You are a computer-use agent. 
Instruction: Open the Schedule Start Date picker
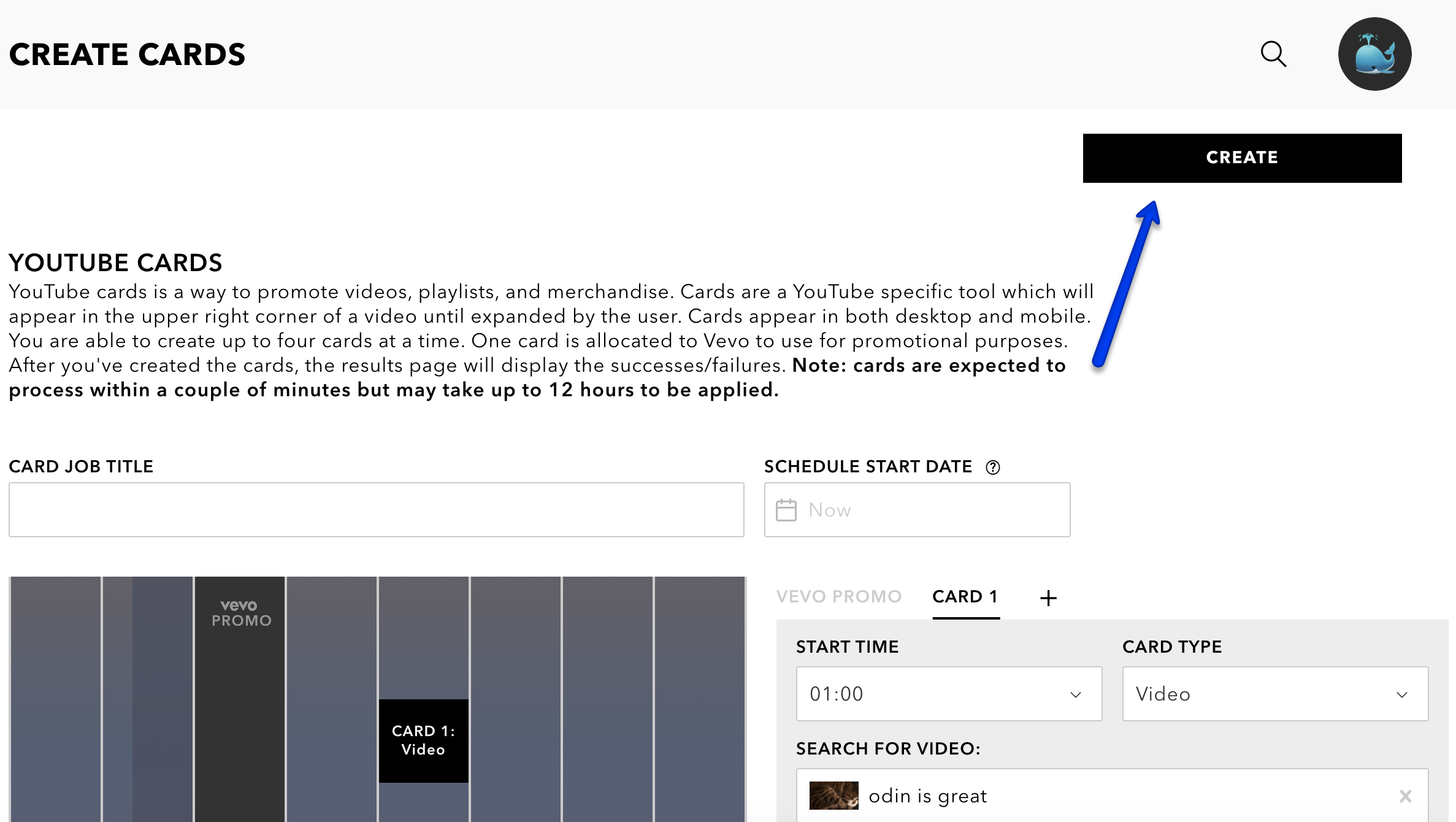(x=917, y=510)
